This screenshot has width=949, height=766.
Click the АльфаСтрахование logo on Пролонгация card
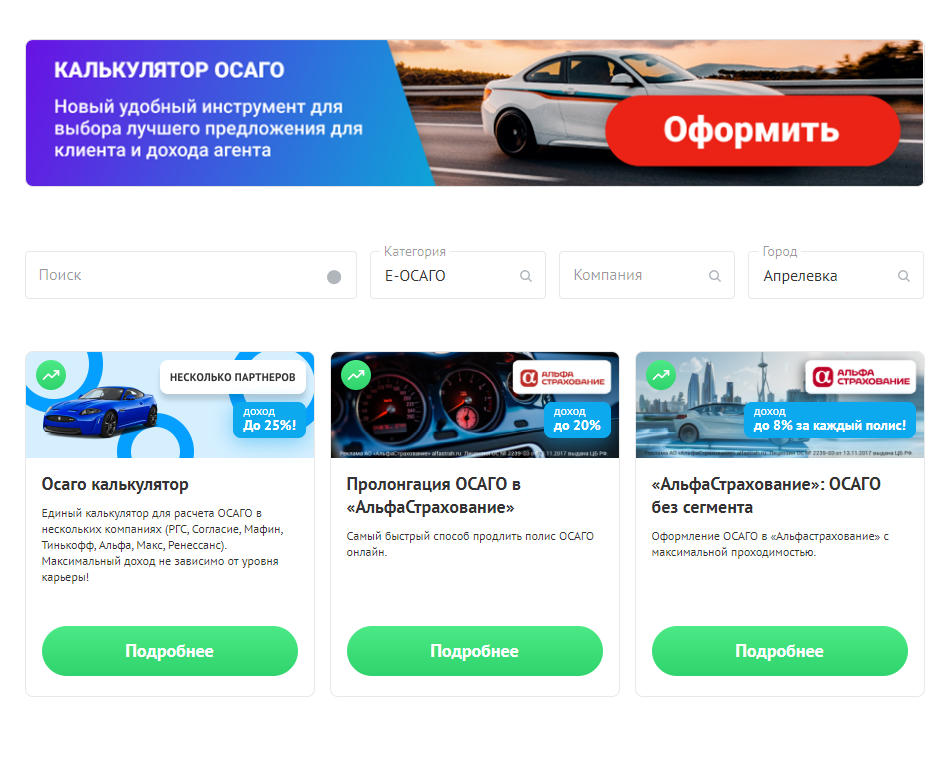(x=562, y=378)
